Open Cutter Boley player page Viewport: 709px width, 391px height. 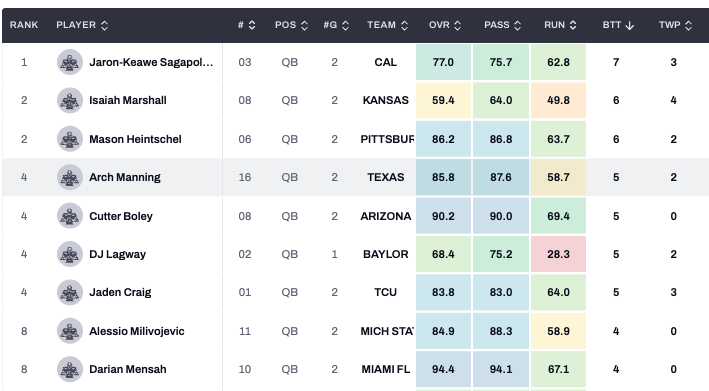pos(121,216)
